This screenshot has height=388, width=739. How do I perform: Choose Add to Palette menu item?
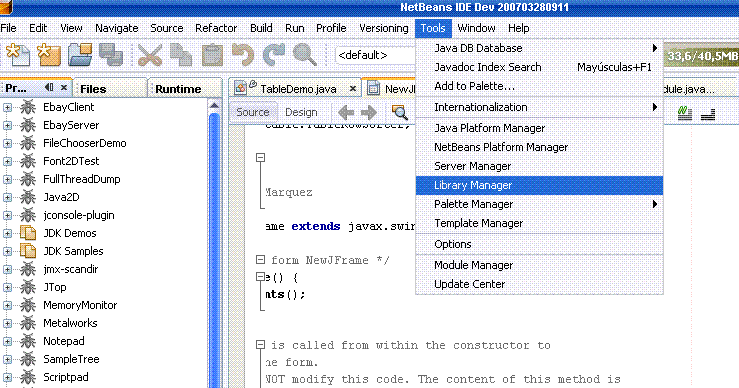tap(539, 86)
